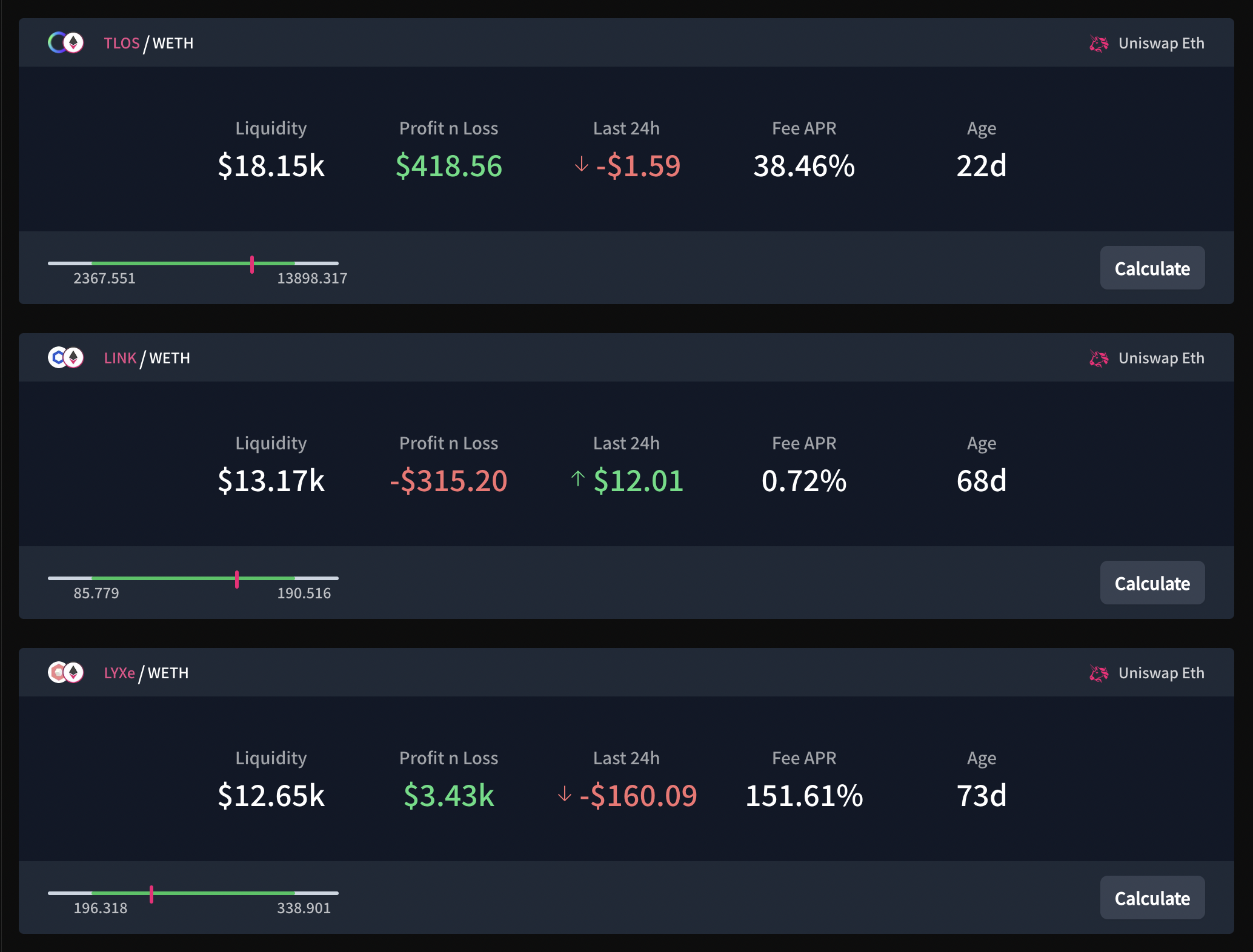This screenshot has width=1253, height=952.
Task: Click the TLOS price range slider marker
Action: click(x=252, y=264)
